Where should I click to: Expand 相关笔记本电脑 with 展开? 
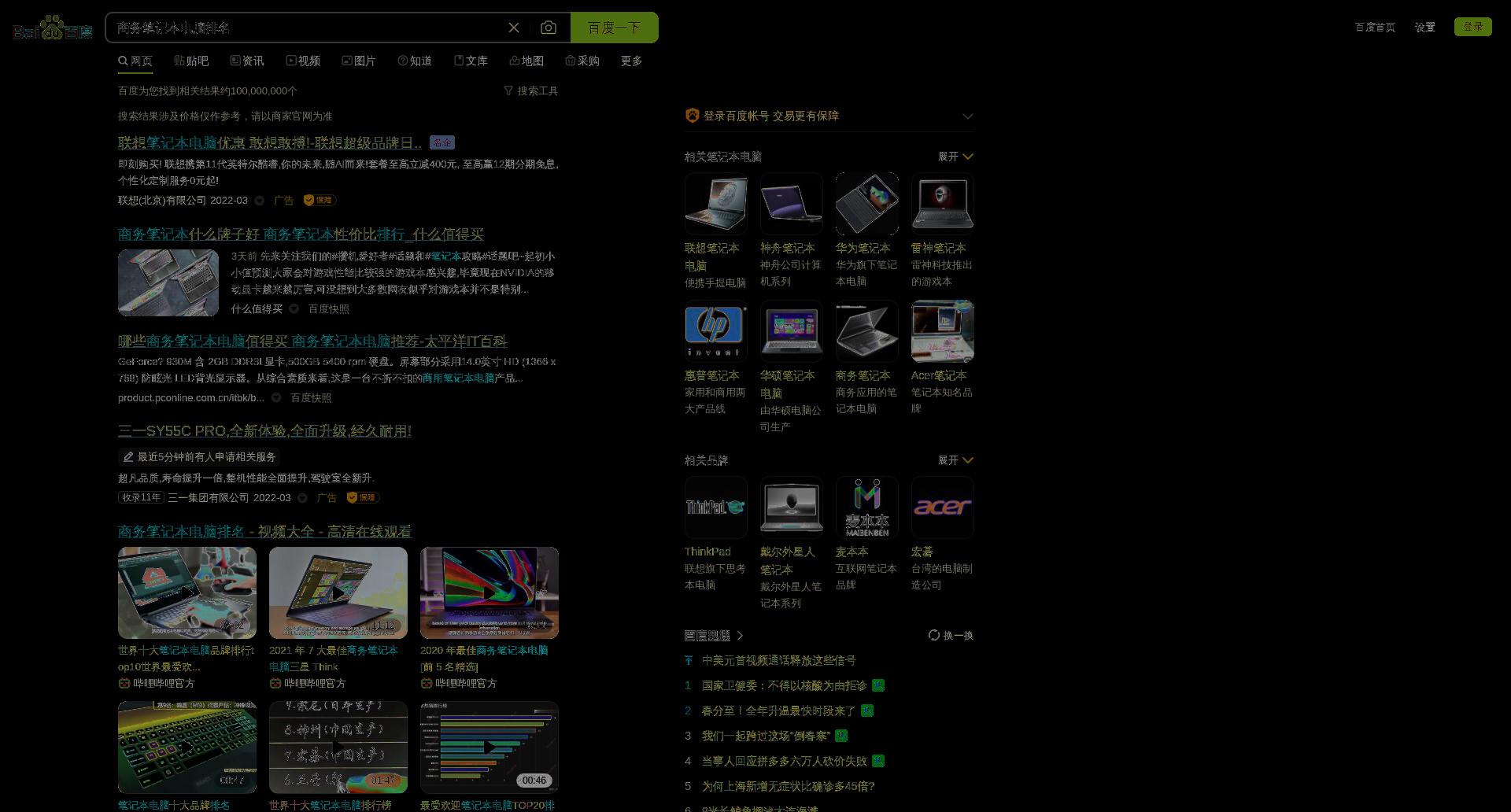click(955, 157)
